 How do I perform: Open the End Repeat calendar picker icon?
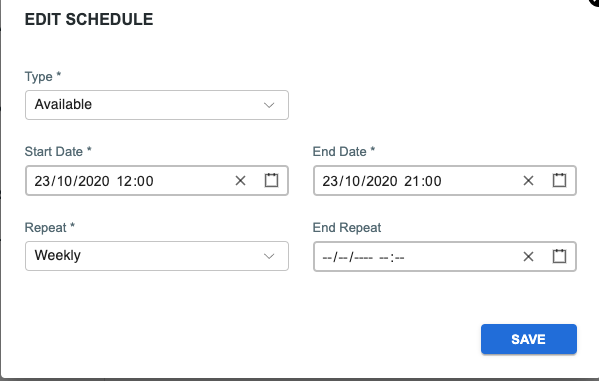point(559,256)
